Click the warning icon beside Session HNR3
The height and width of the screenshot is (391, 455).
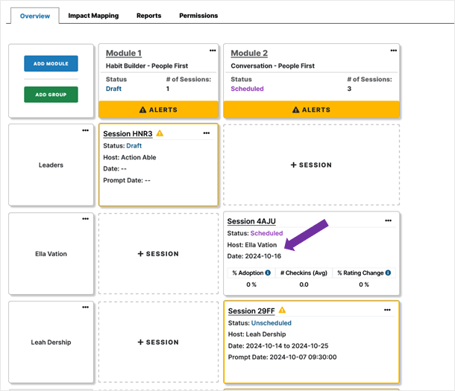point(160,133)
